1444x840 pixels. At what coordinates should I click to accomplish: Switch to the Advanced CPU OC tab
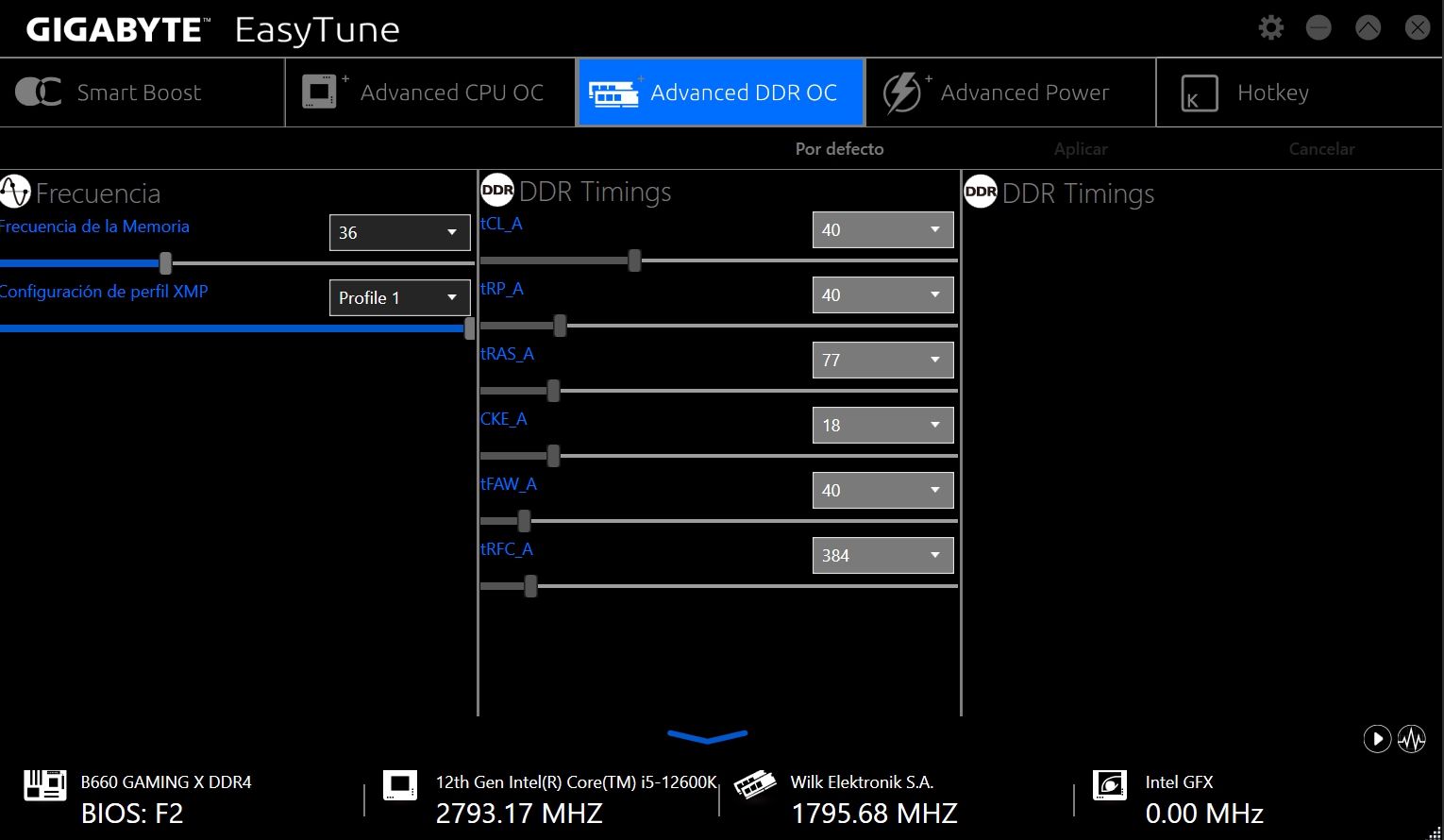click(430, 92)
